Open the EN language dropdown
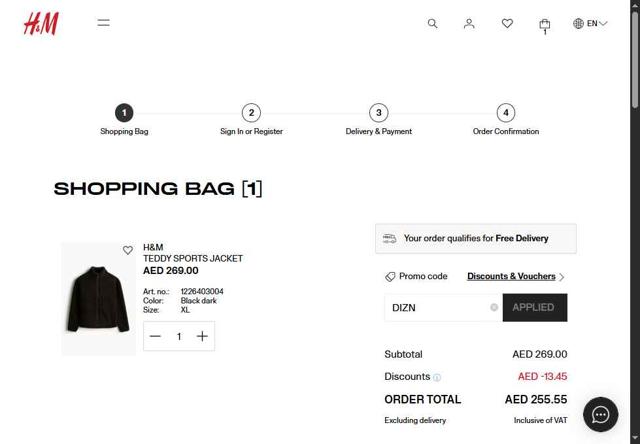 (x=590, y=23)
